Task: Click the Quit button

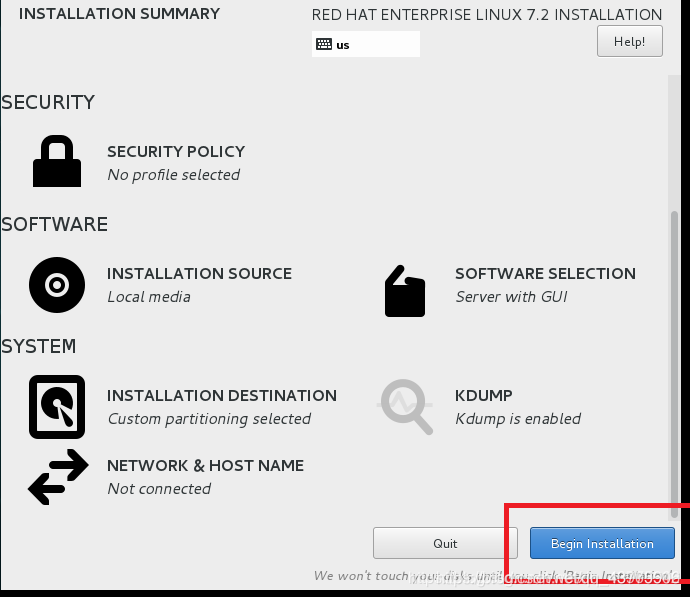Action: 445,543
